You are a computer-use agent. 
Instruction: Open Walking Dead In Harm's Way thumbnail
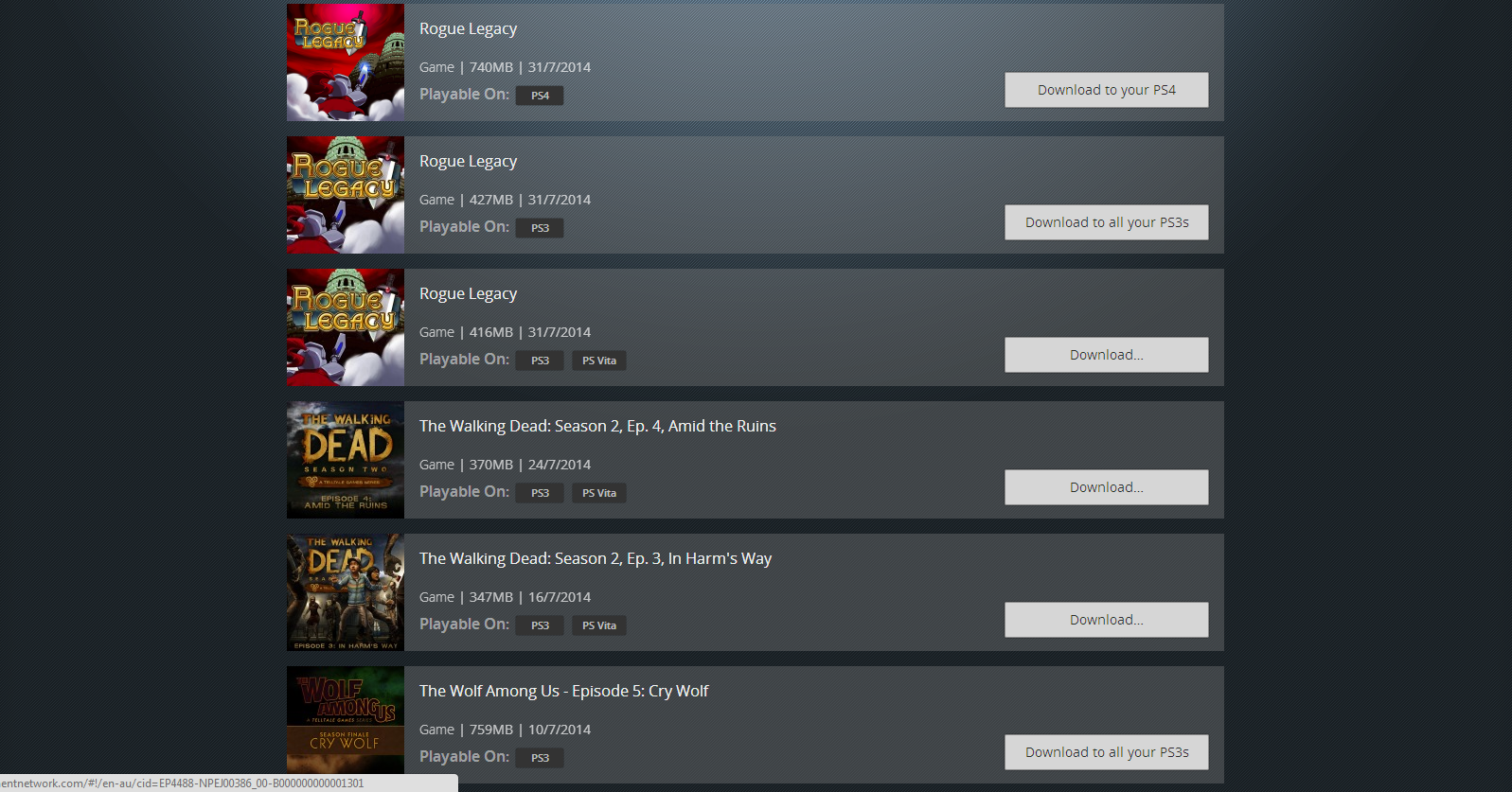(x=346, y=592)
